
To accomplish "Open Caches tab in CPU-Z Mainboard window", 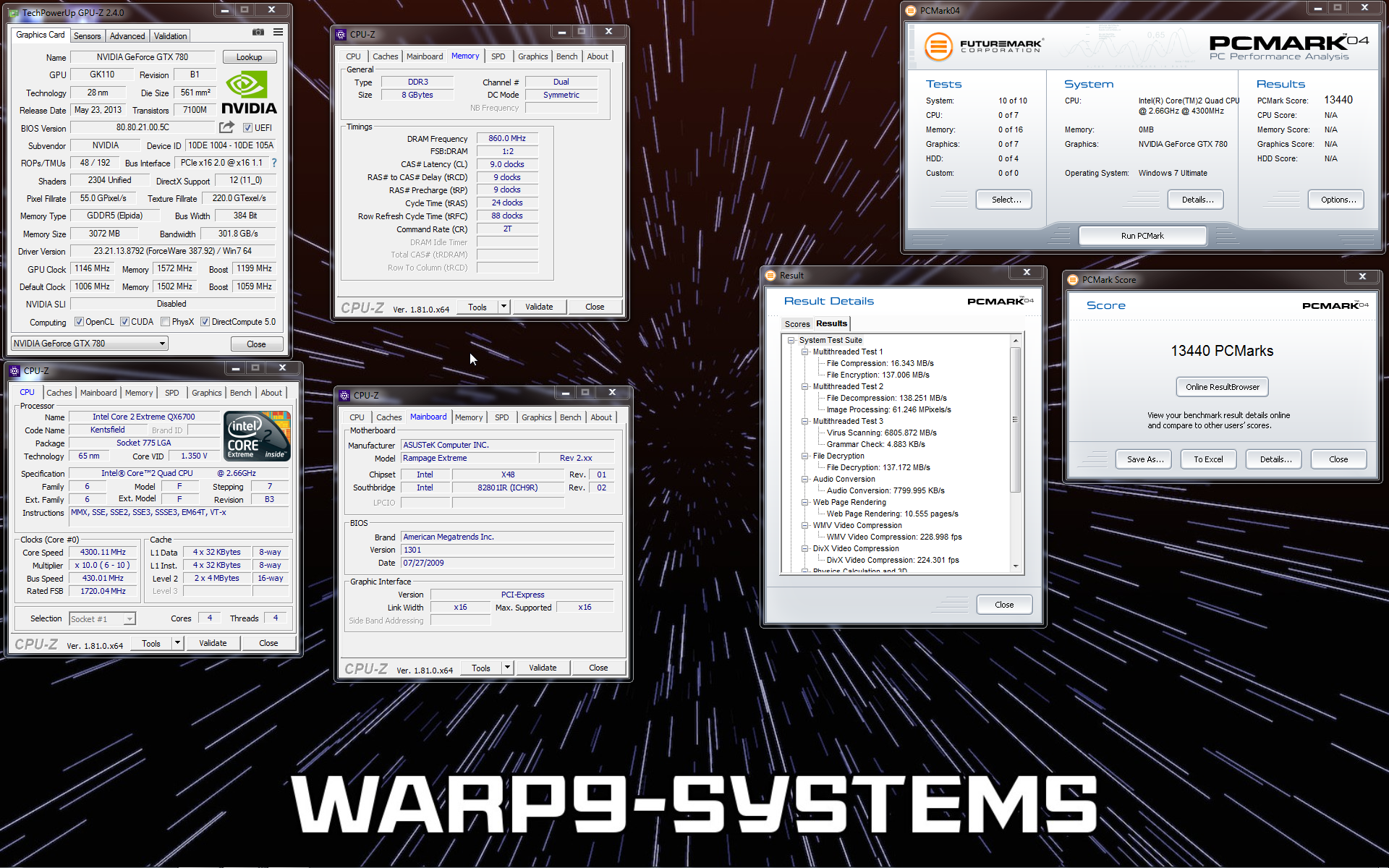I will tap(389, 417).
